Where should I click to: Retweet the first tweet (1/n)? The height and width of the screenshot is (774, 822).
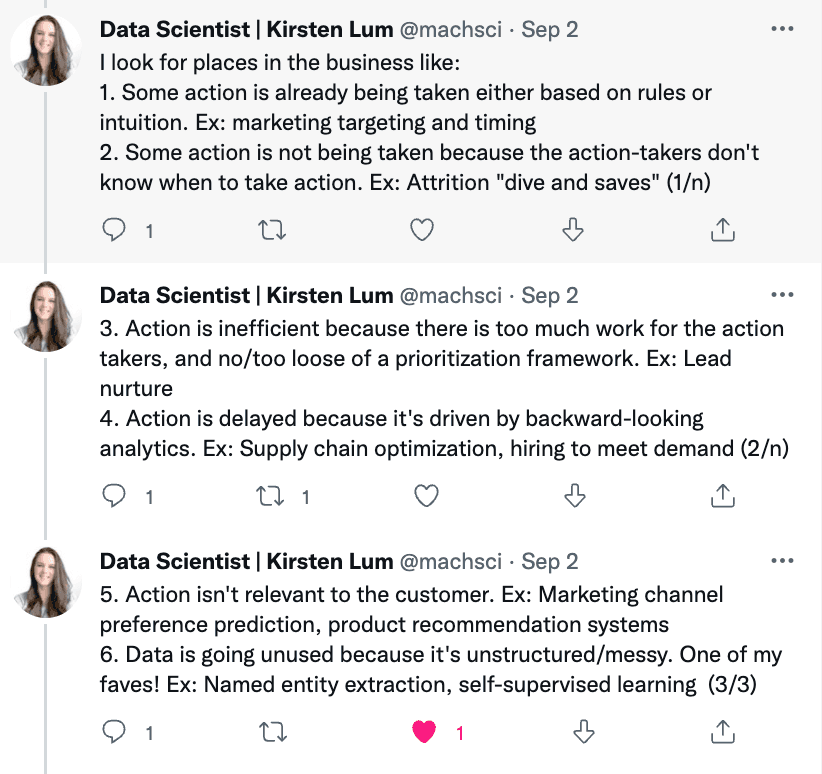click(271, 230)
